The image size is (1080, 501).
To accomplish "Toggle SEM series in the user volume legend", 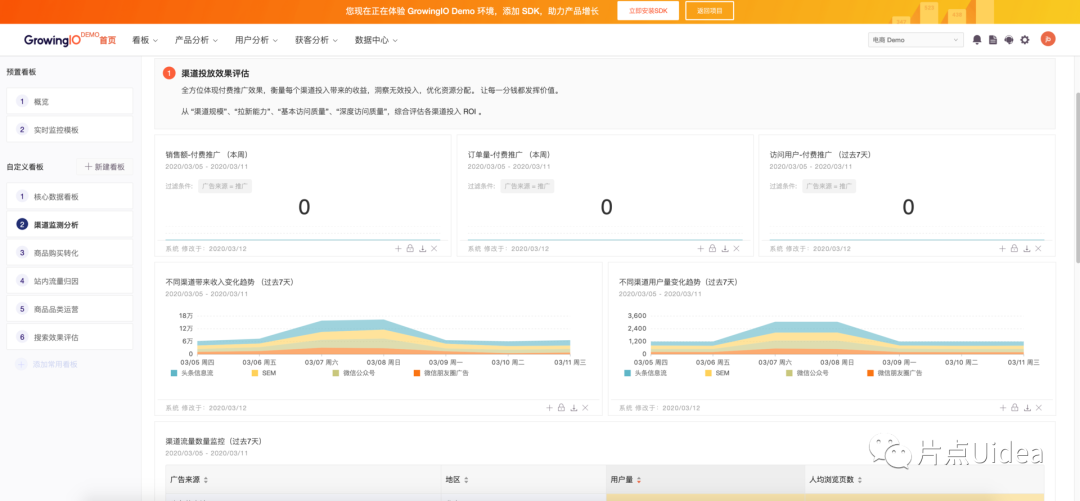I will click(x=718, y=373).
